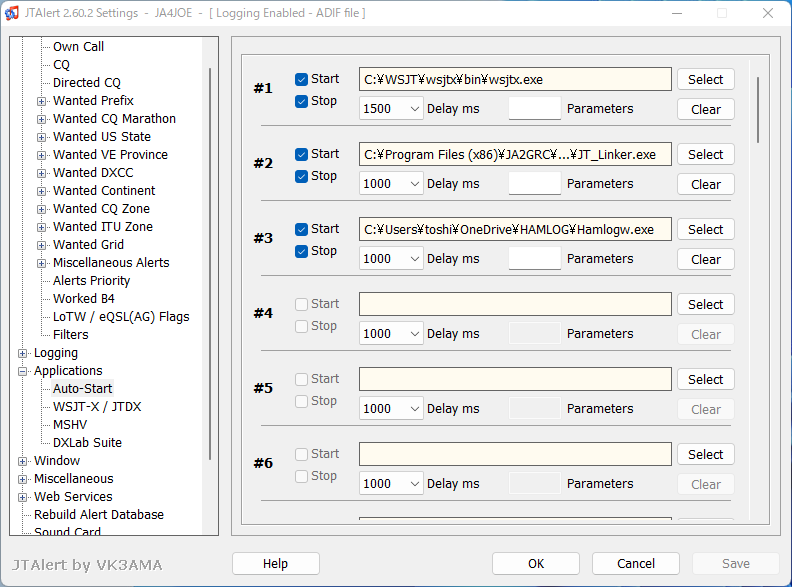Open LoTW / eQSL(AG) Flags settings

(121, 317)
